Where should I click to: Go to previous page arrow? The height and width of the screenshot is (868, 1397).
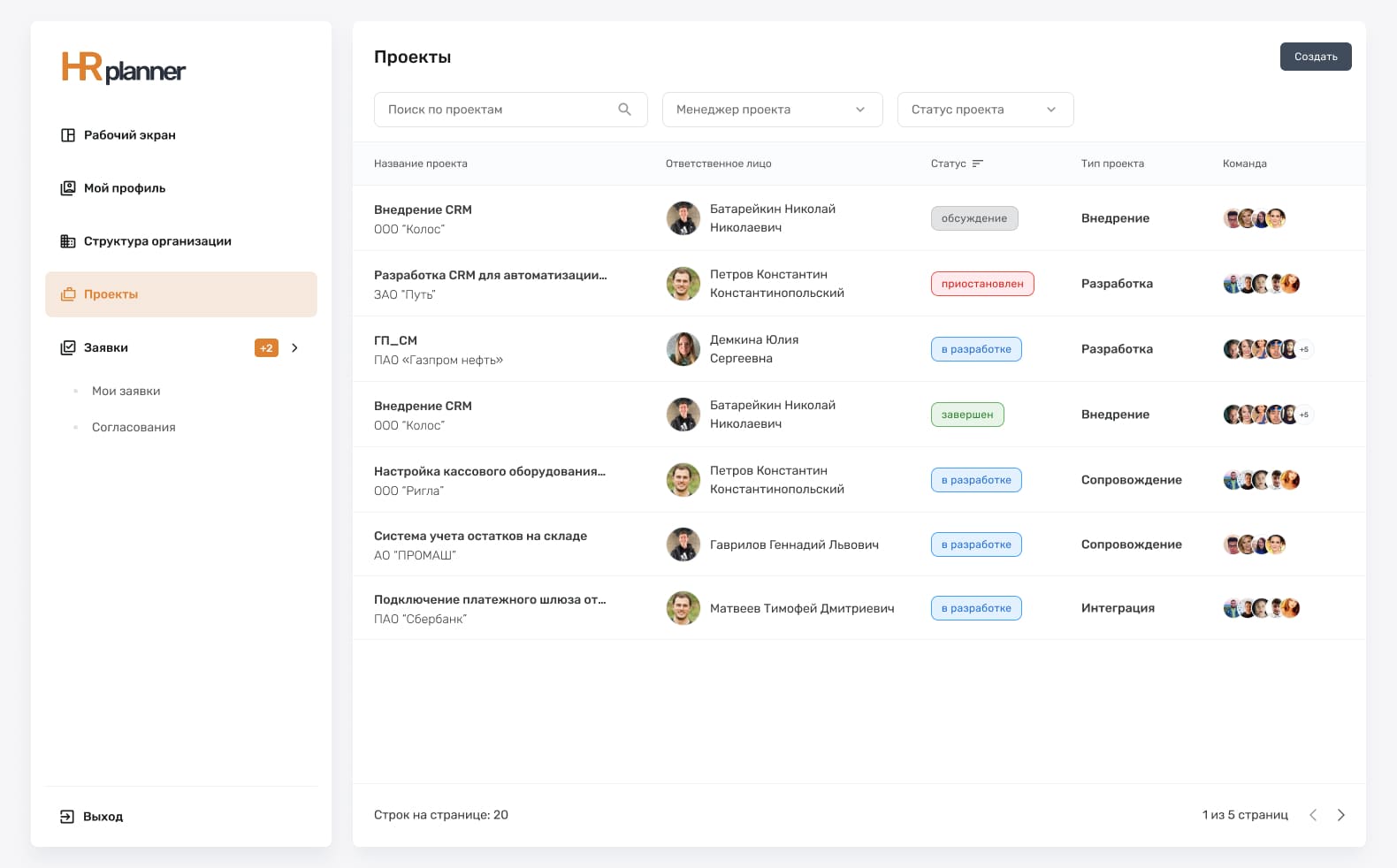(1313, 815)
